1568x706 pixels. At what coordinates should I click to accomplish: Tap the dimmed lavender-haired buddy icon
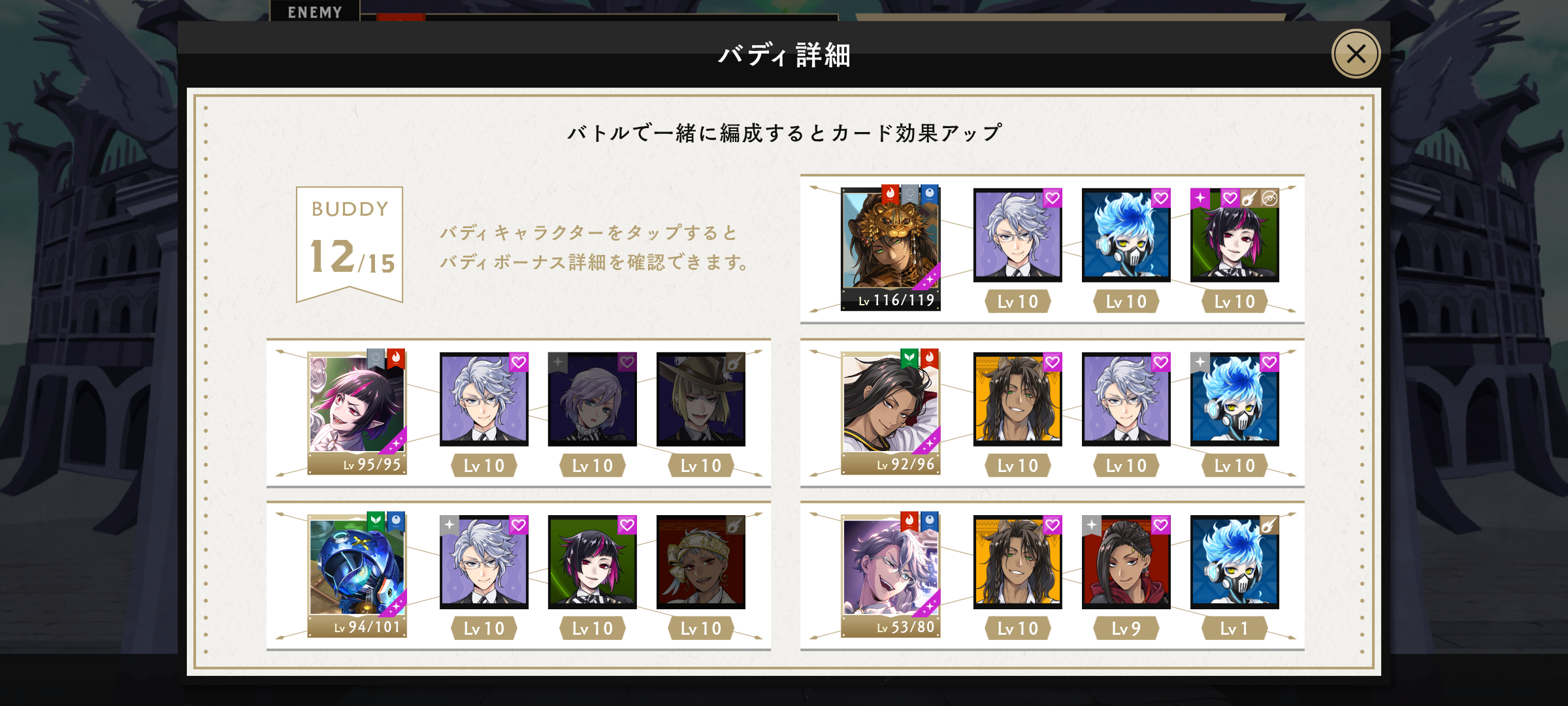pyautogui.click(x=593, y=399)
